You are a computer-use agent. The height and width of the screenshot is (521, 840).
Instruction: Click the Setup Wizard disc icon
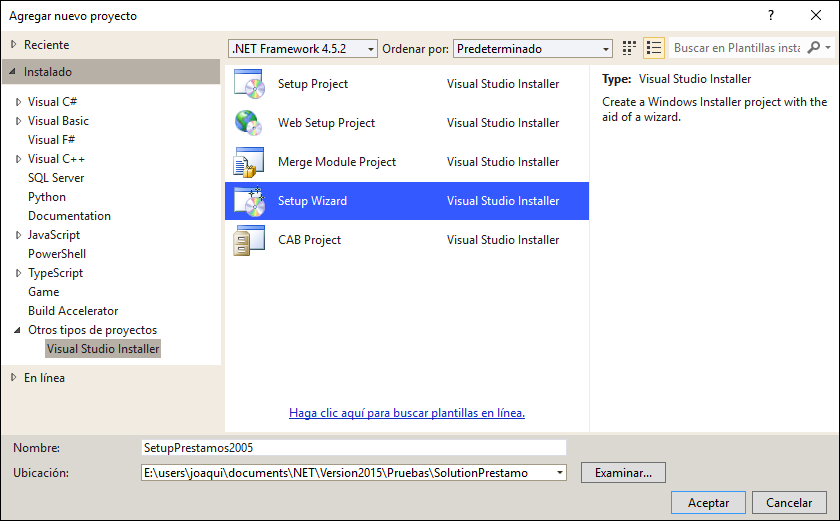click(x=249, y=201)
